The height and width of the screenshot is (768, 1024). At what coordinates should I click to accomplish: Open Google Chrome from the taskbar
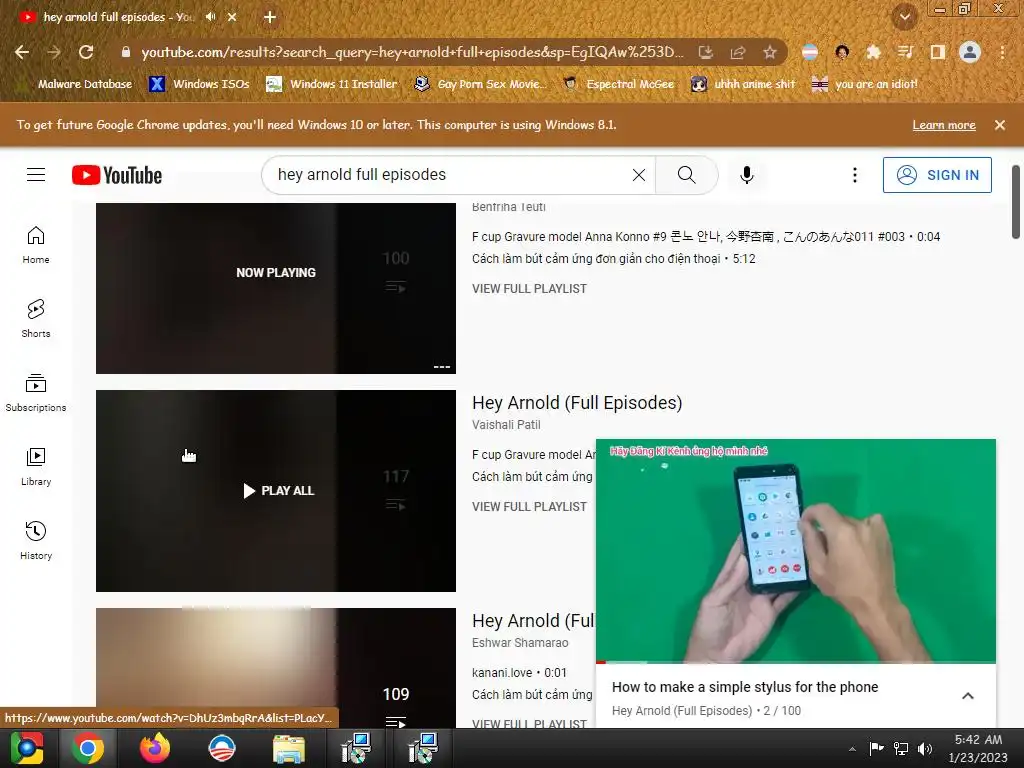(88, 748)
